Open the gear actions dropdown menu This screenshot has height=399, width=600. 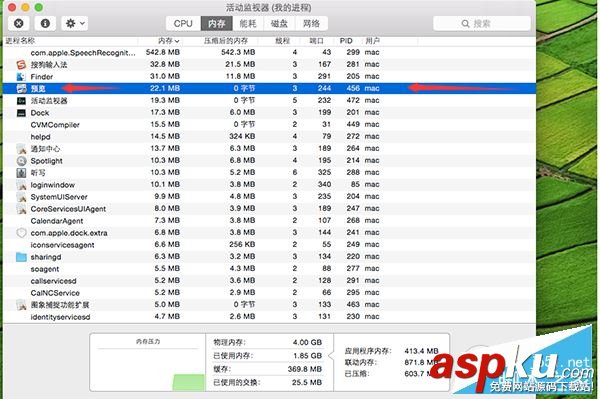coord(75,23)
